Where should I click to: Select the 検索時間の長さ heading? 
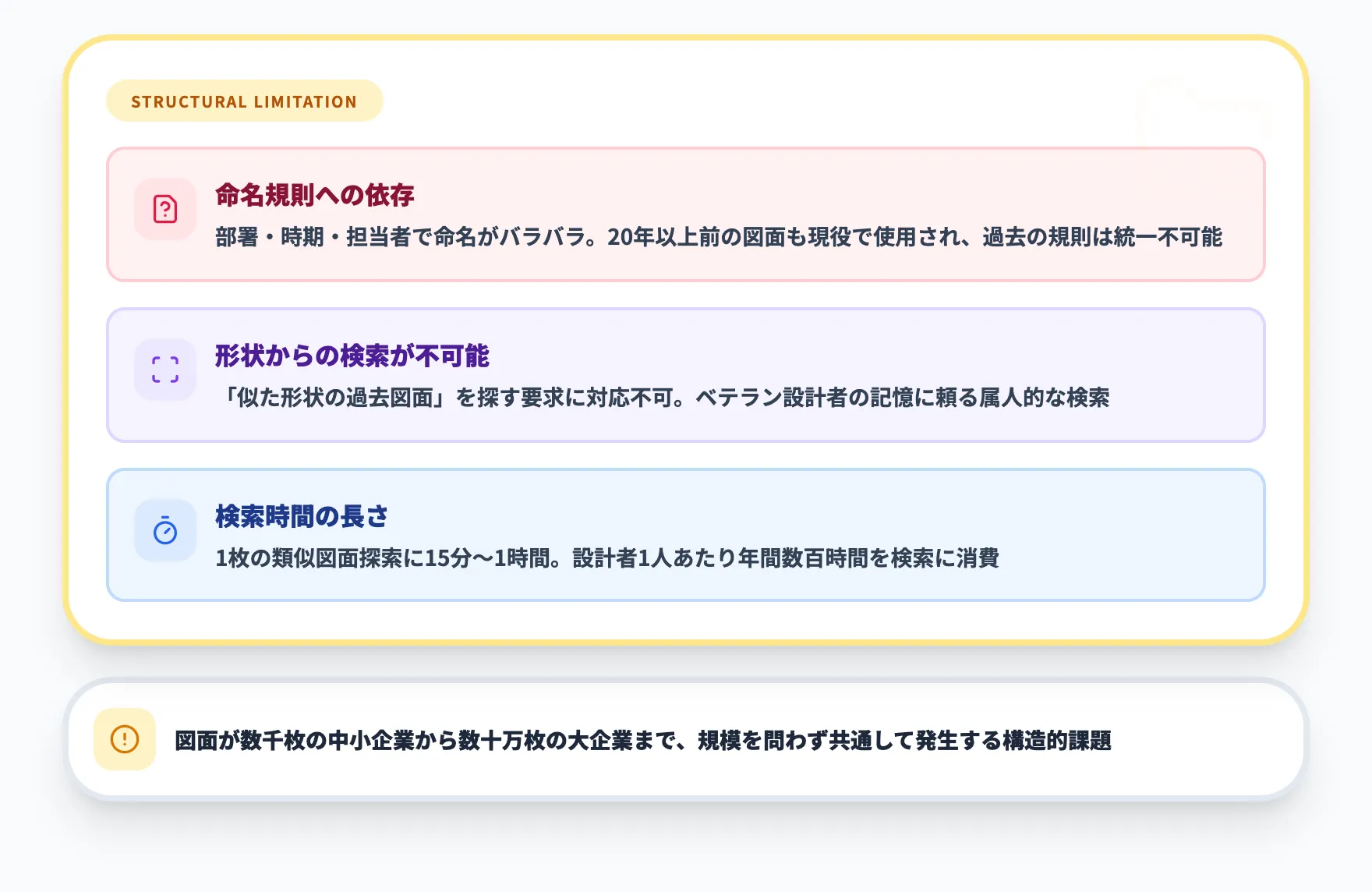[303, 516]
